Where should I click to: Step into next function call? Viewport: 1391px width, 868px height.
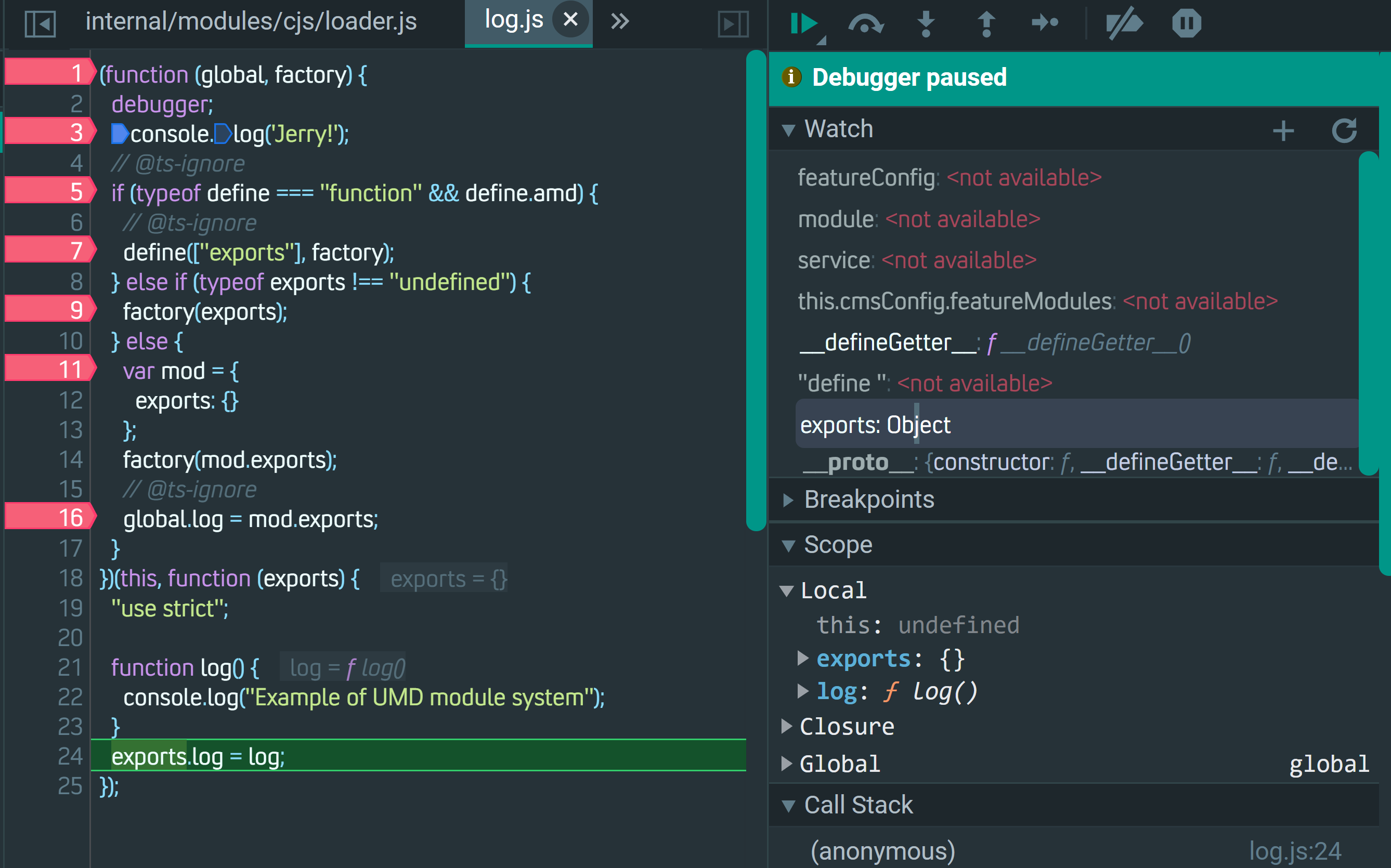tap(926, 23)
